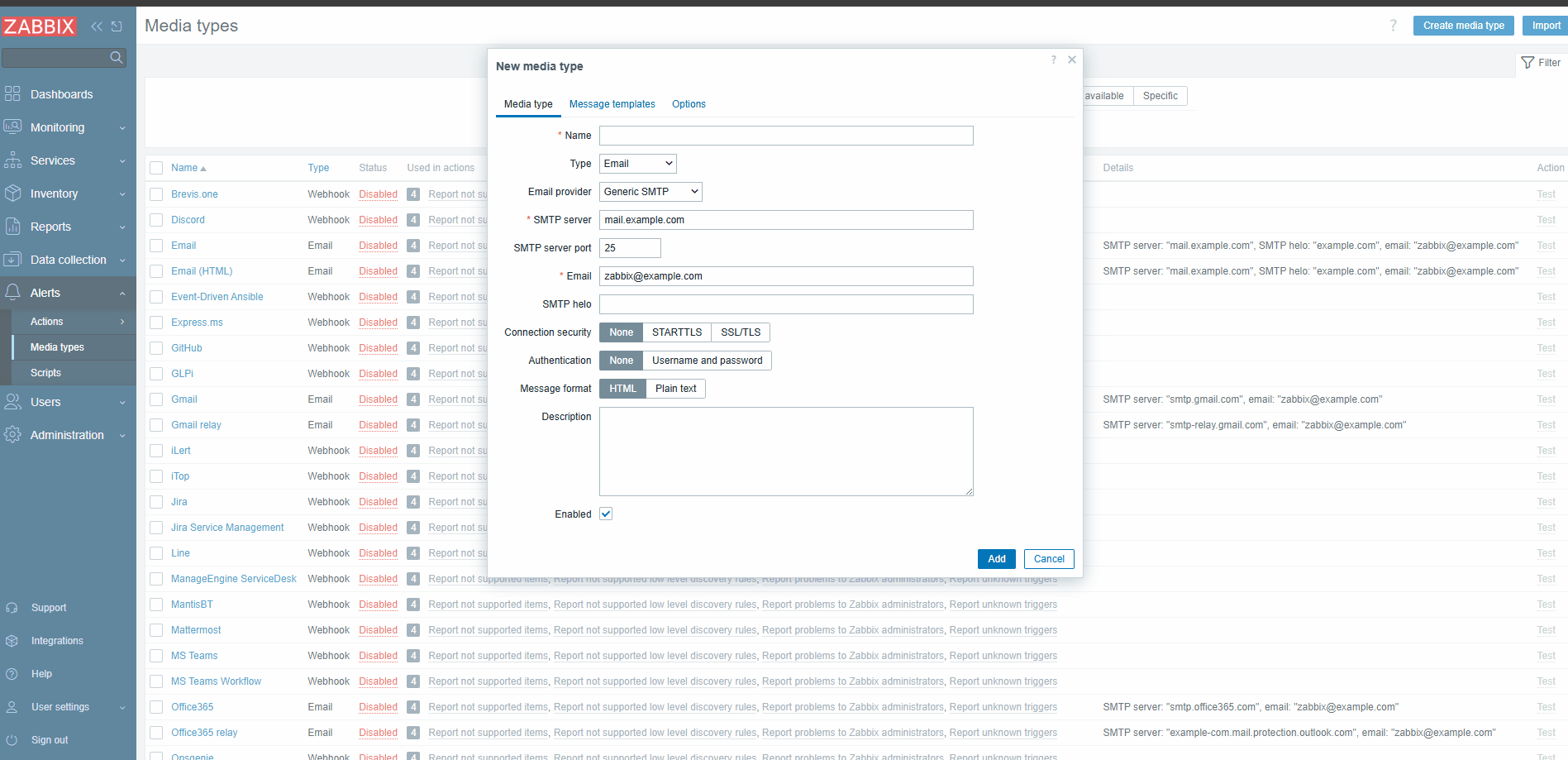Switch to Message templates tab

pyautogui.click(x=612, y=104)
